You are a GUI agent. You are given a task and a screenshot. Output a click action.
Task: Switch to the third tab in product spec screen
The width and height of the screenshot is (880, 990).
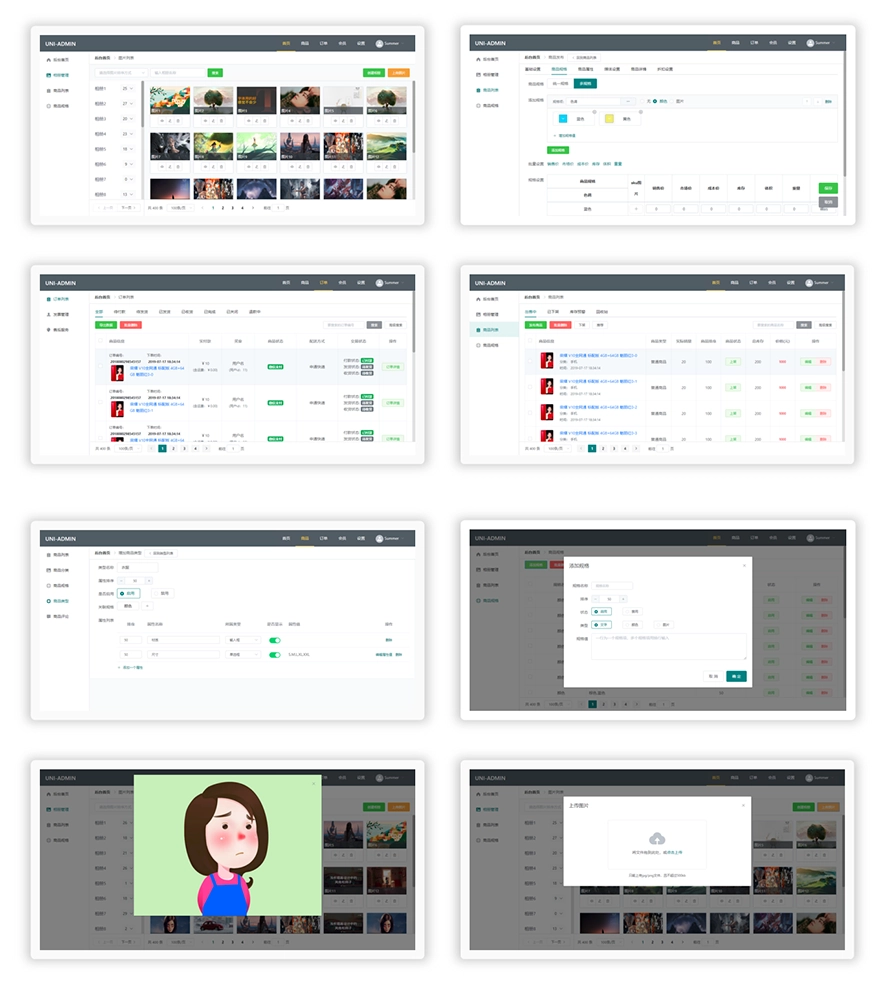pos(585,69)
